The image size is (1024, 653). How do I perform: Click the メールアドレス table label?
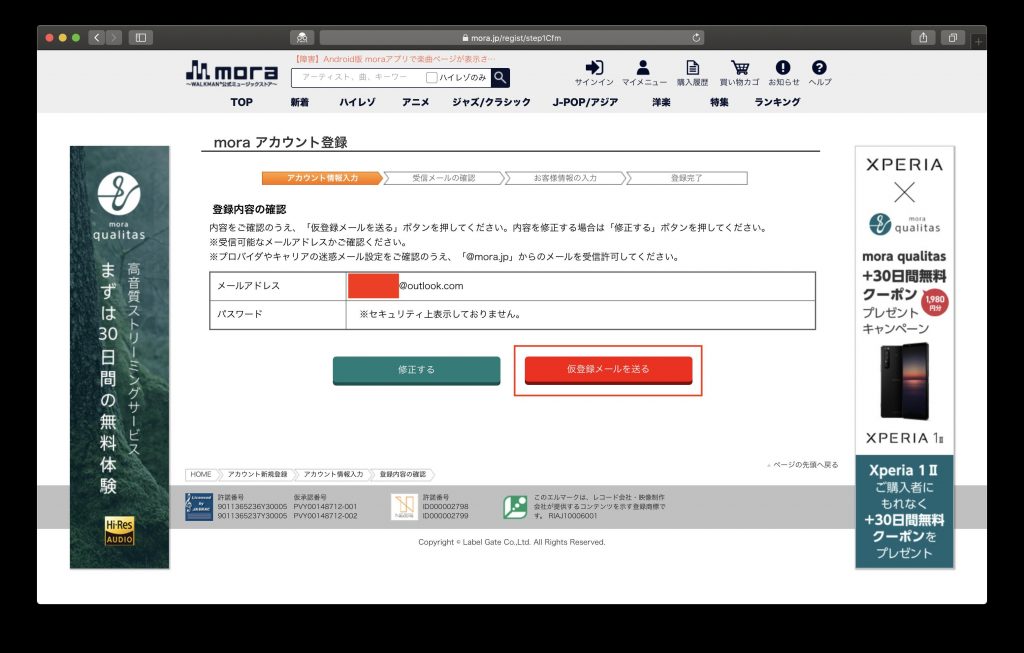click(248, 286)
